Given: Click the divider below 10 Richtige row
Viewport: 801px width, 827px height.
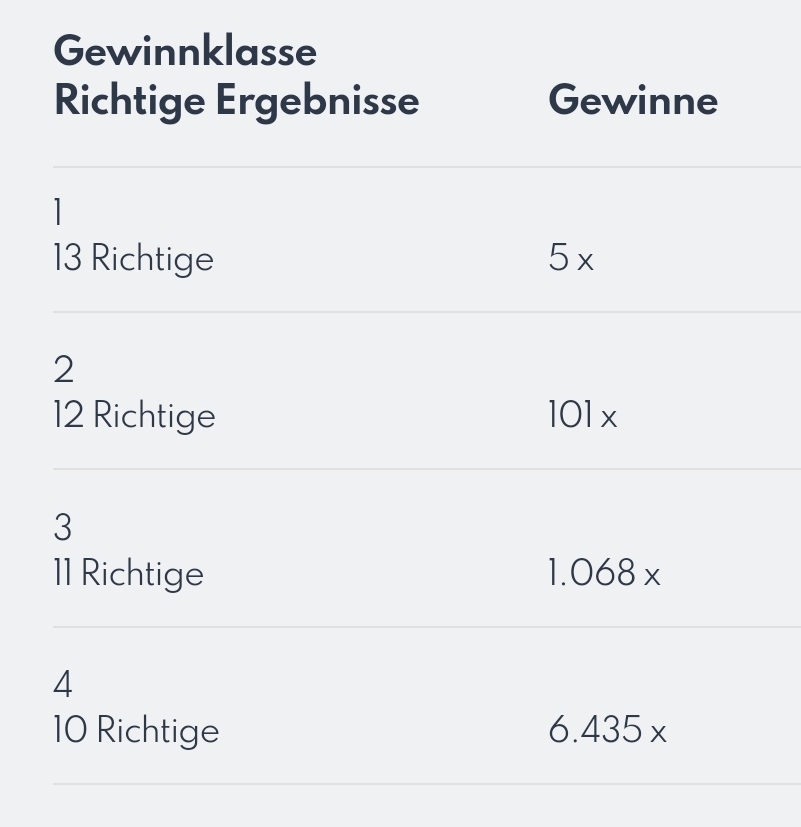Looking at the screenshot, I should (427, 784).
